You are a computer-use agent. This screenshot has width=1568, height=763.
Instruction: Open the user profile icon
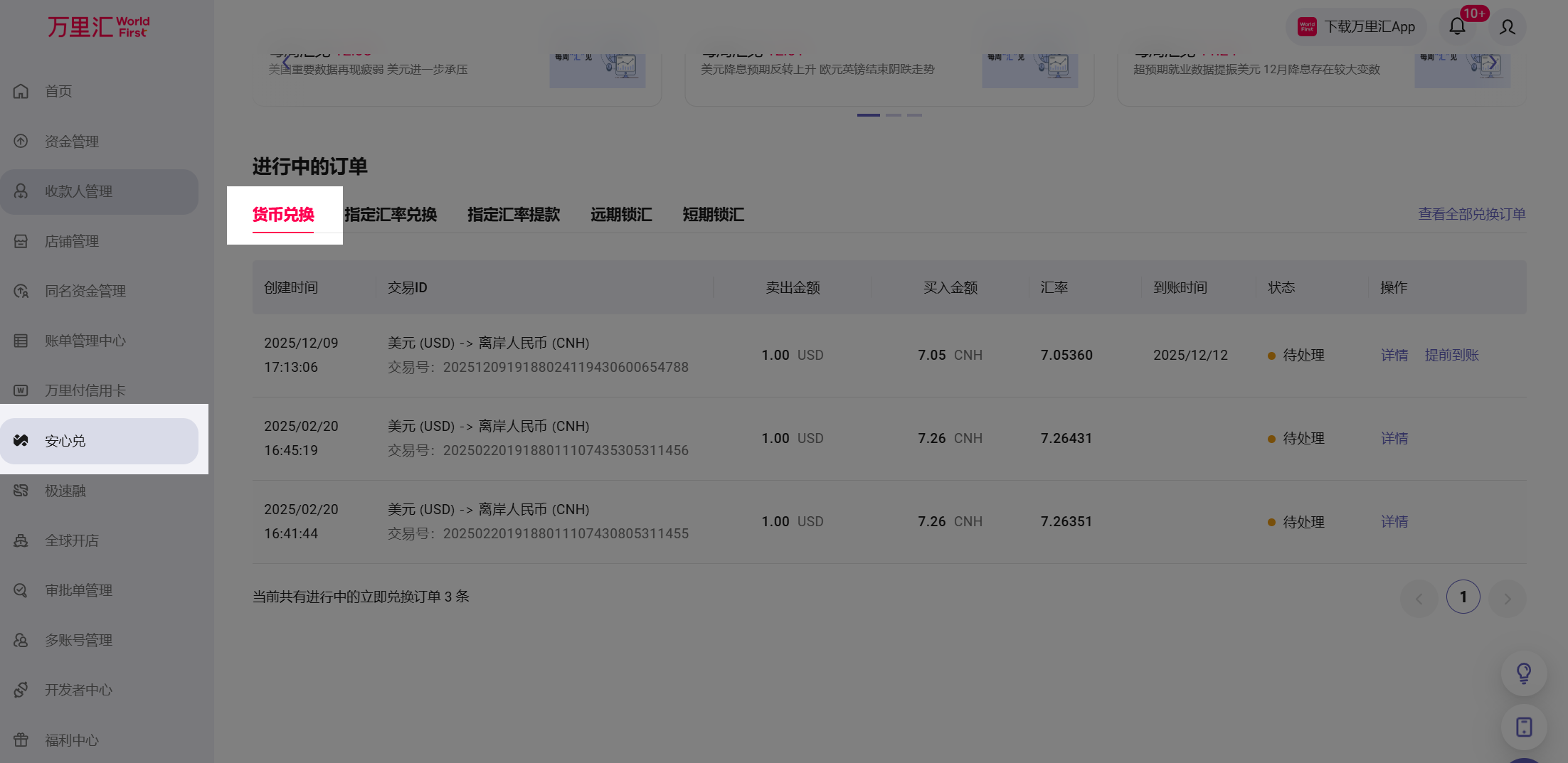(1508, 27)
